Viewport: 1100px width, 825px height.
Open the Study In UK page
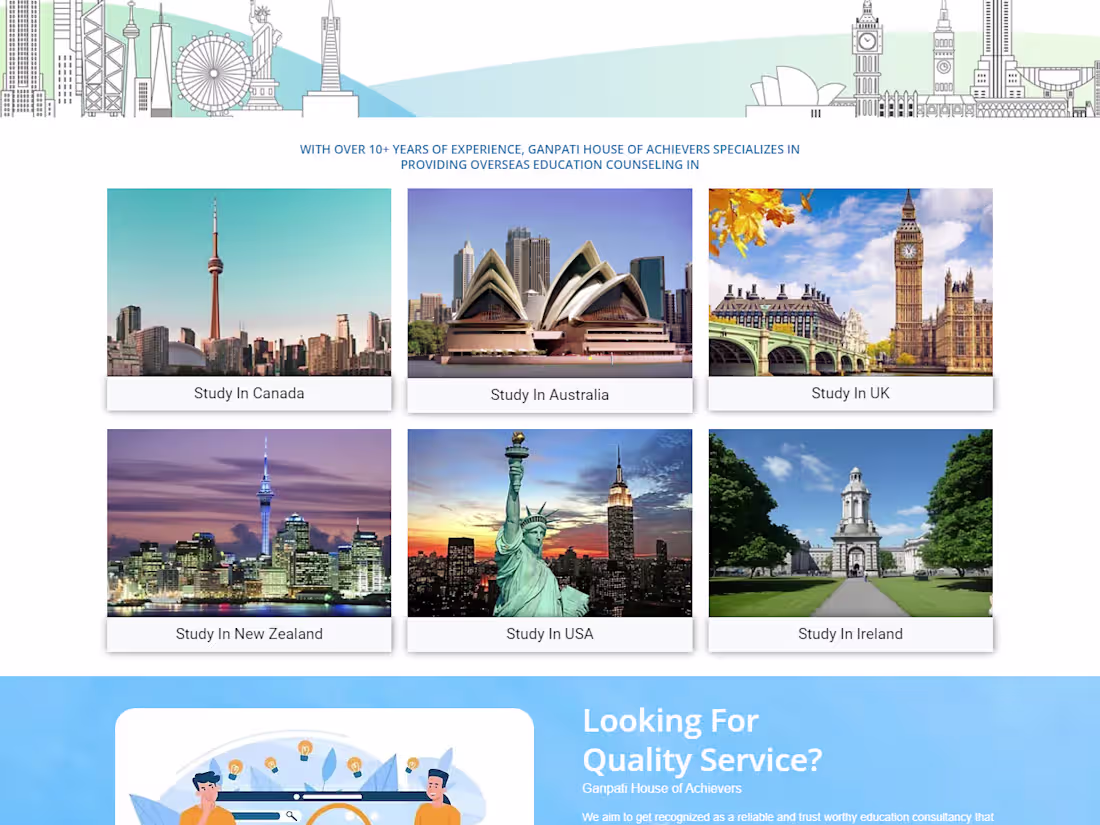(x=849, y=393)
